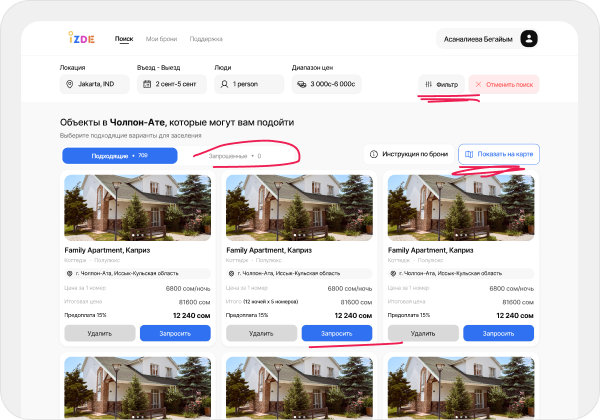The width and height of the screenshot is (600, 420).
Task: Click the price range money icon
Action: [302, 85]
